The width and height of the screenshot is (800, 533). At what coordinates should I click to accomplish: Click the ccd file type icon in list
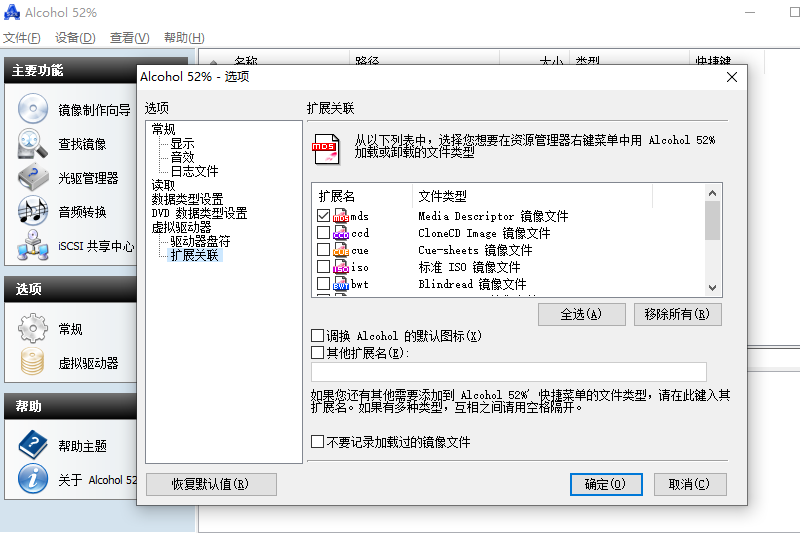(x=341, y=233)
